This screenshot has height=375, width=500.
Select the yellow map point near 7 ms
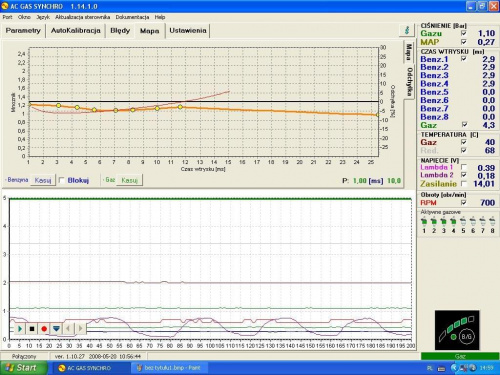(116, 110)
